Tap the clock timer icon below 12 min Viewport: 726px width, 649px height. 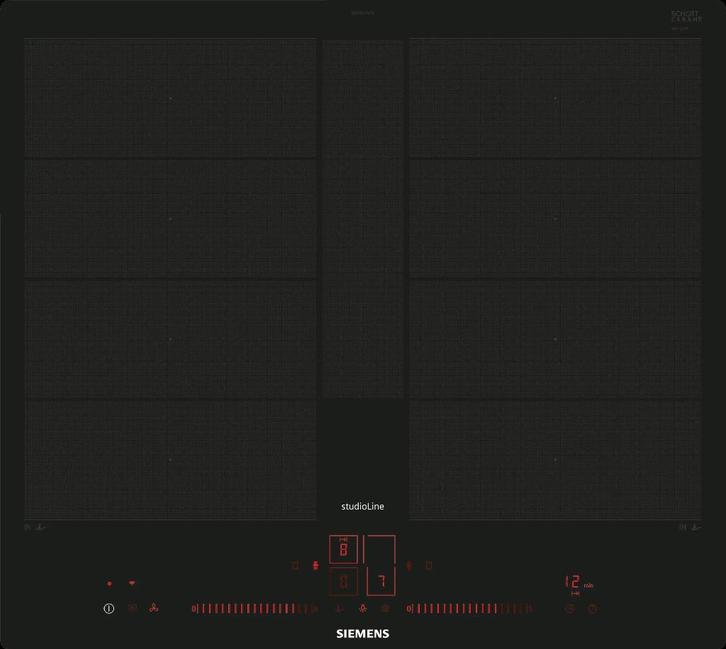(570, 608)
